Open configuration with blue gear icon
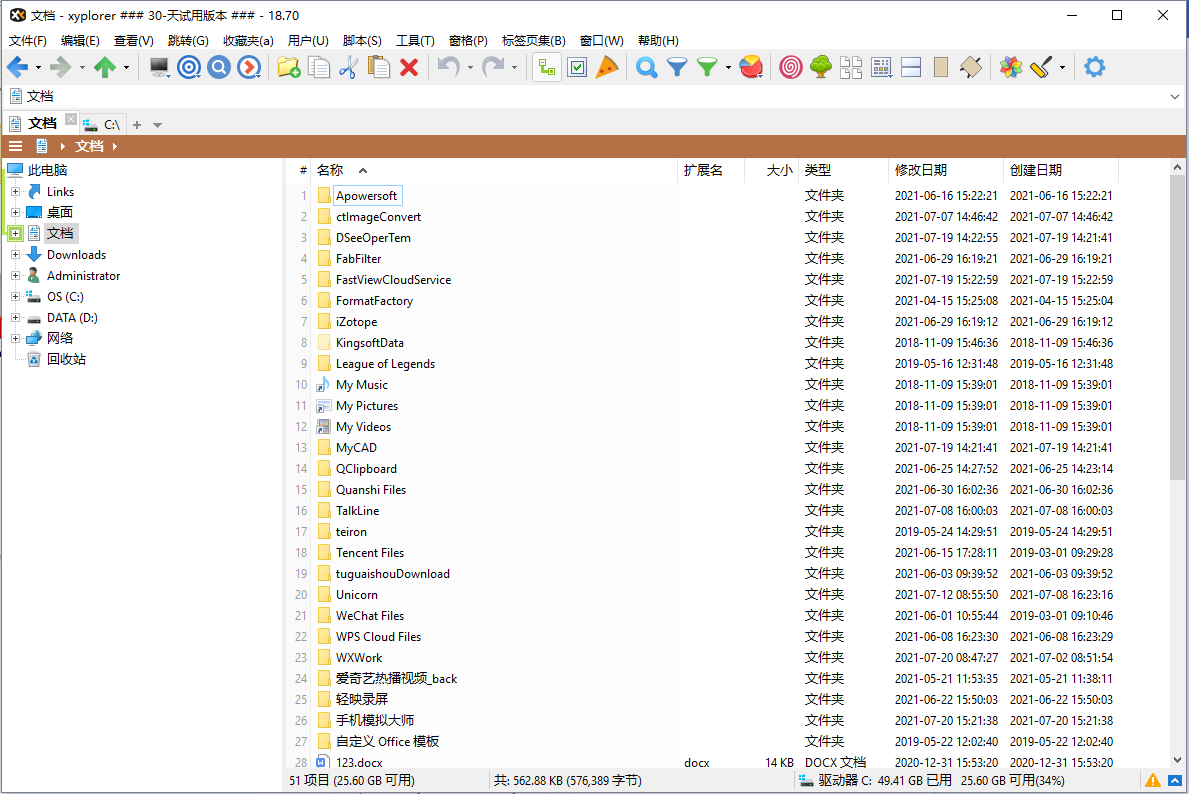Image resolution: width=1189 pixels, height=794 pixels. click(x=1094, y=67)
